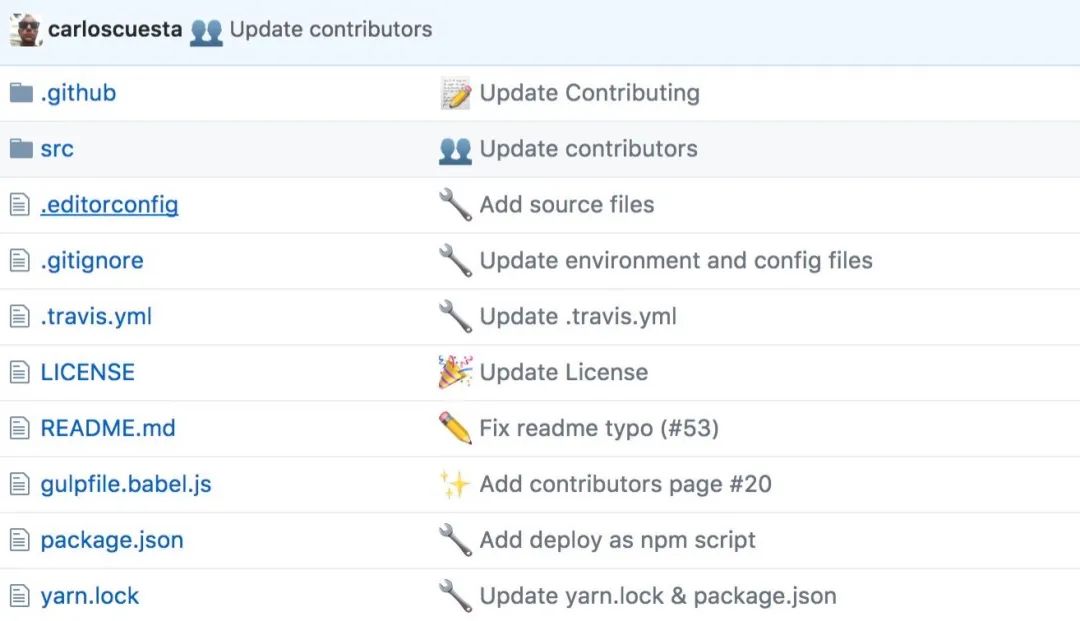Click the wrench emoji on Add source files
Image resolution: width=1080 pixels, height=621 pixels.
(456, 204)
